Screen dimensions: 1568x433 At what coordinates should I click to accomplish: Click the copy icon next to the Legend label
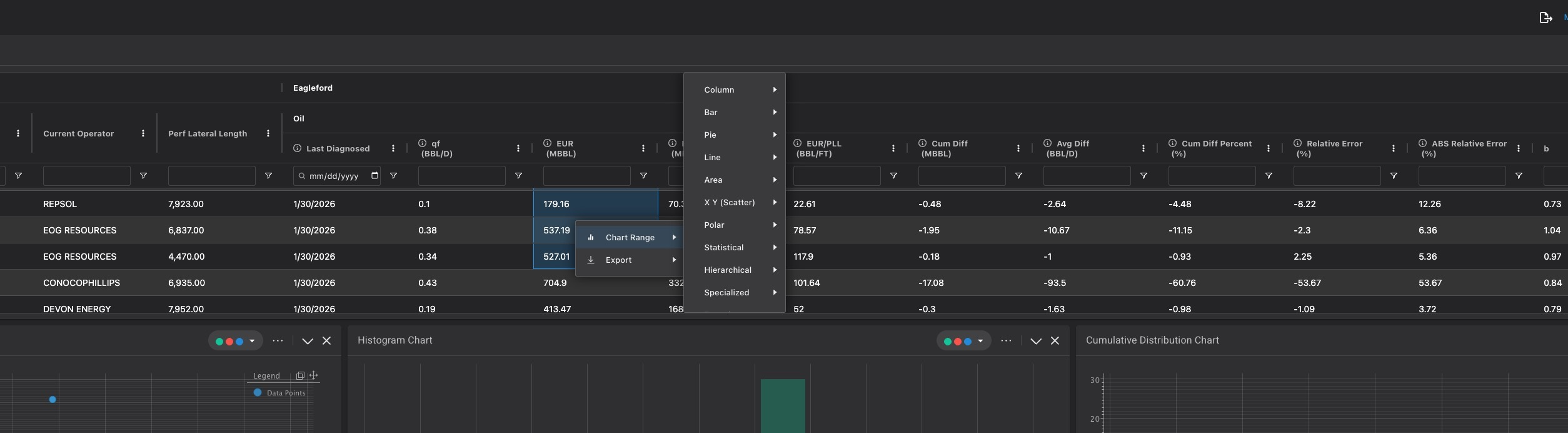point(300,375)
